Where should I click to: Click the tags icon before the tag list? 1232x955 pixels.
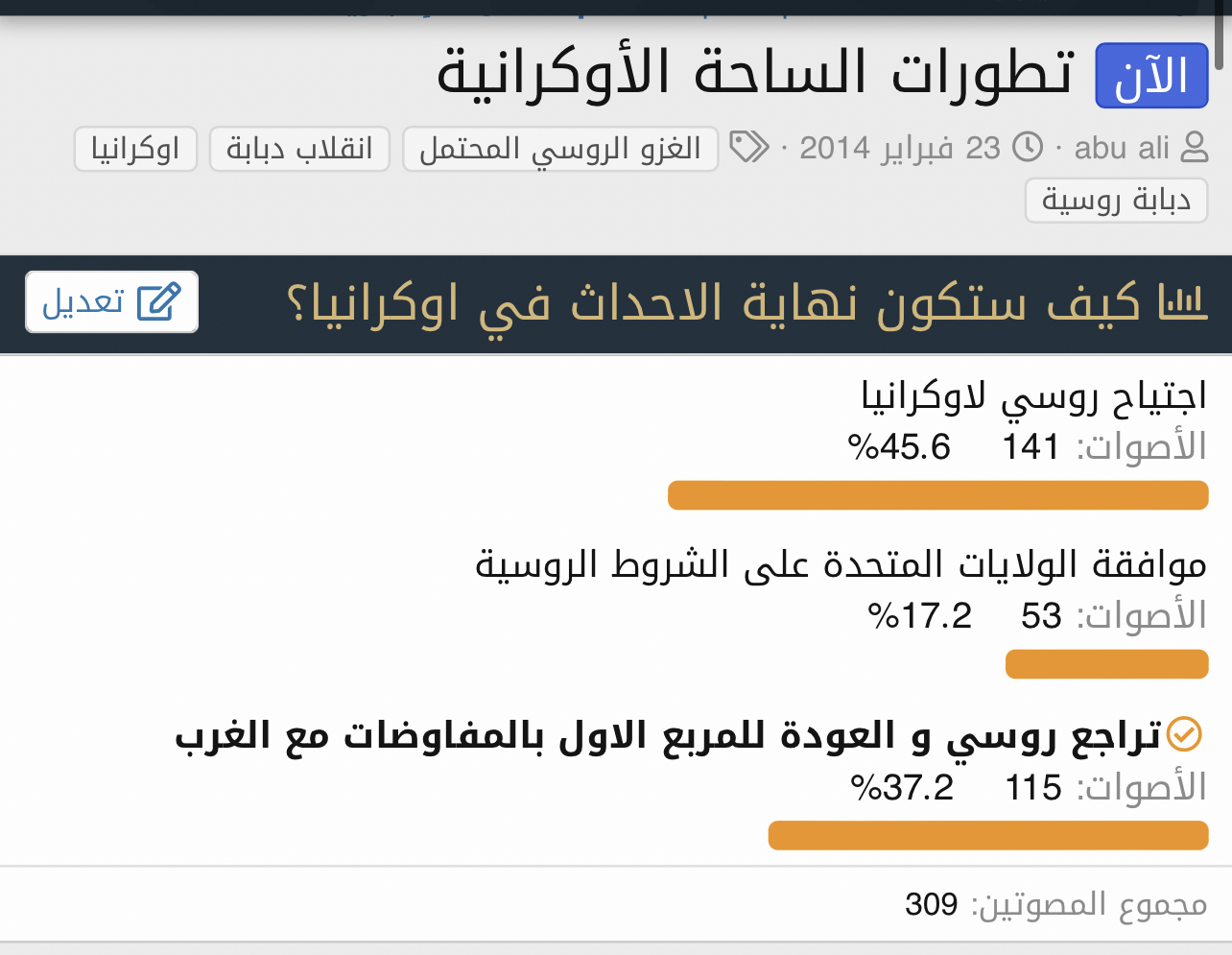[x=749, y=148]
